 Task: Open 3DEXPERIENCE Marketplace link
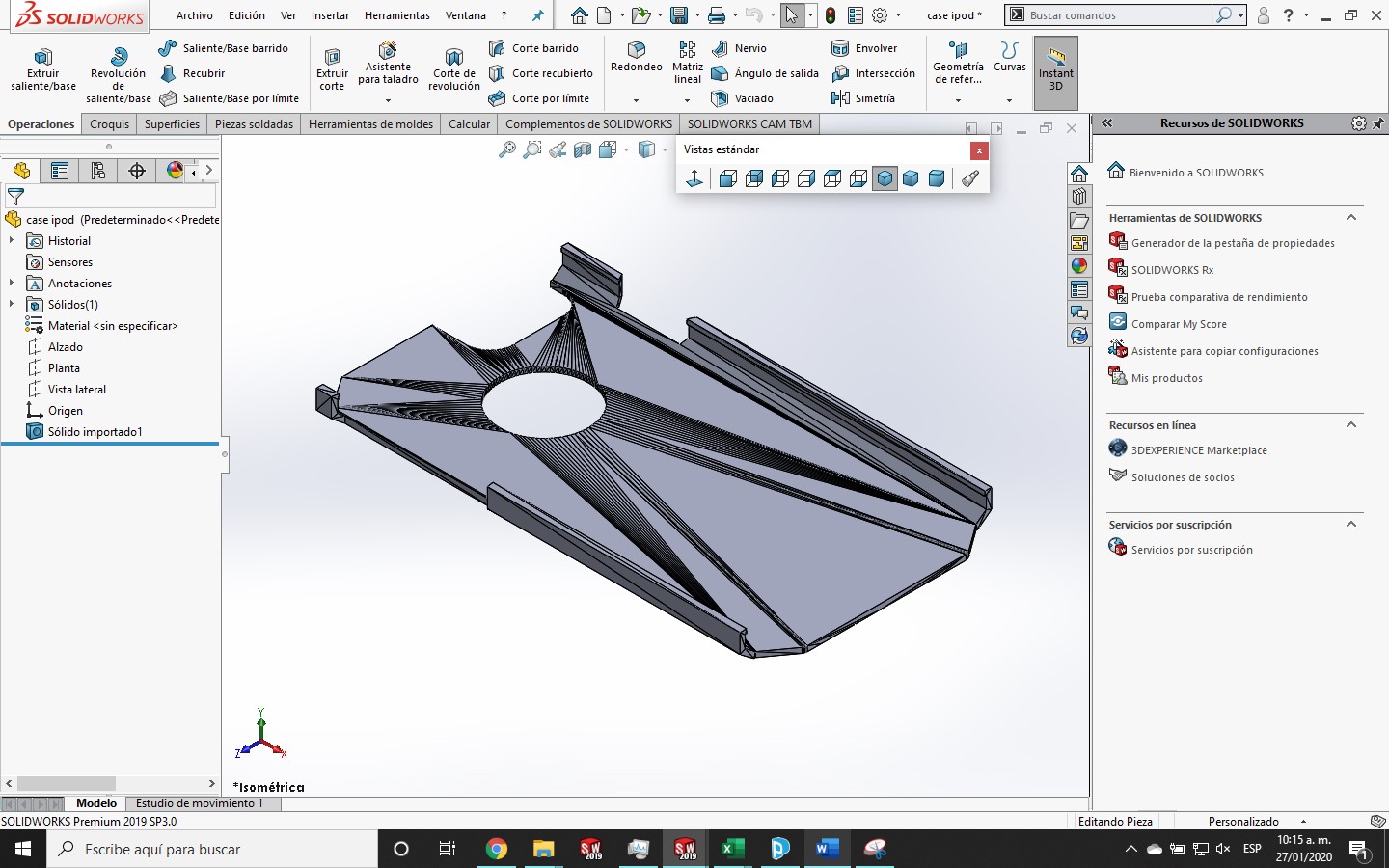[x=1199, y=450]
